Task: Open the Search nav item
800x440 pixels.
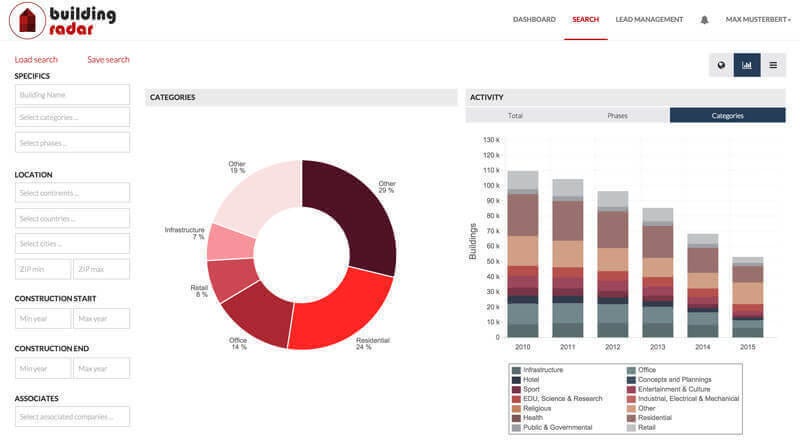Action: (585, 19)
